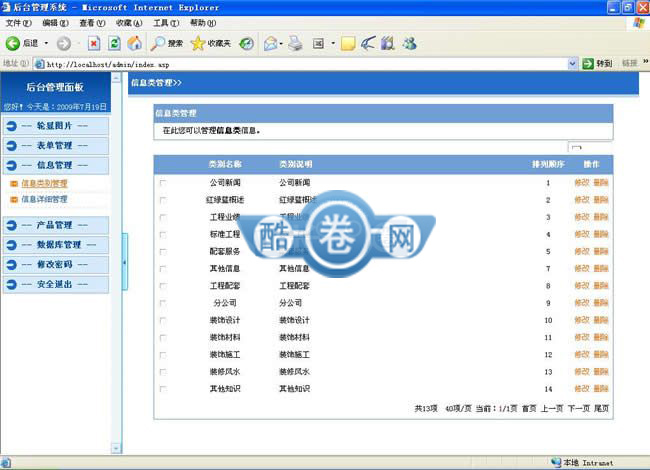Check the box for the 红绿篮概述 row

point(163,200)
